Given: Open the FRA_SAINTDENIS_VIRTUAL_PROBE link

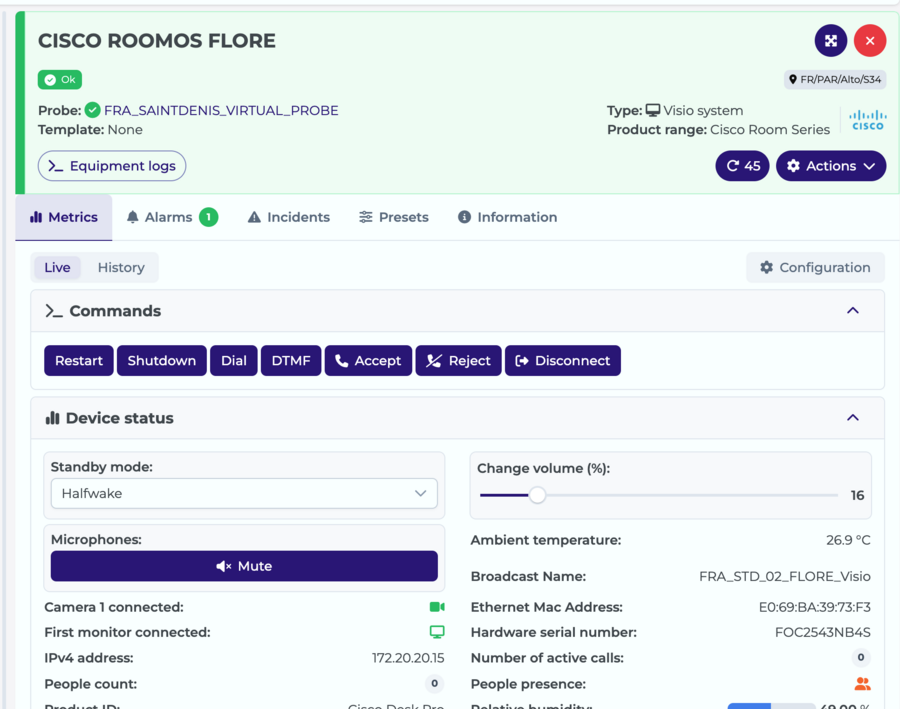Looking at the screenshot, I should pyautogui.click(x=221, y=110).
